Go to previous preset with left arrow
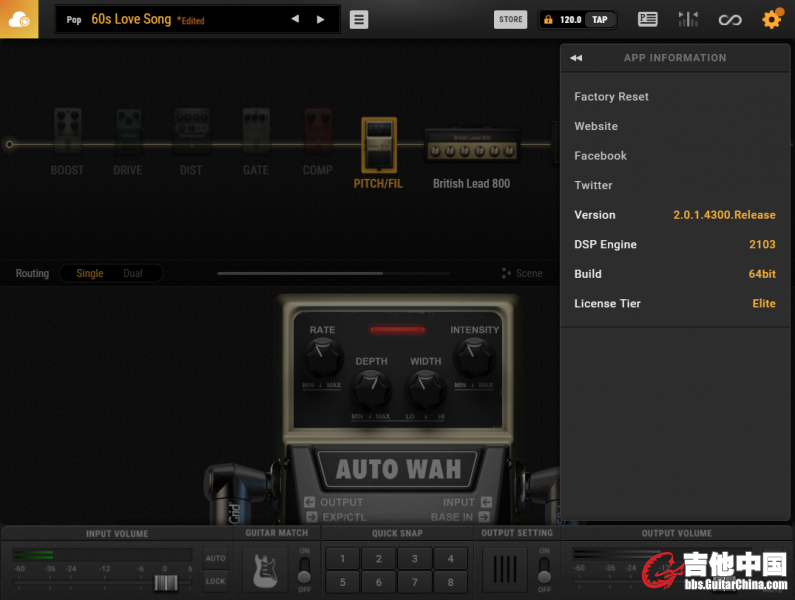Viewport: 795px width, 600px height. [295, 19]
